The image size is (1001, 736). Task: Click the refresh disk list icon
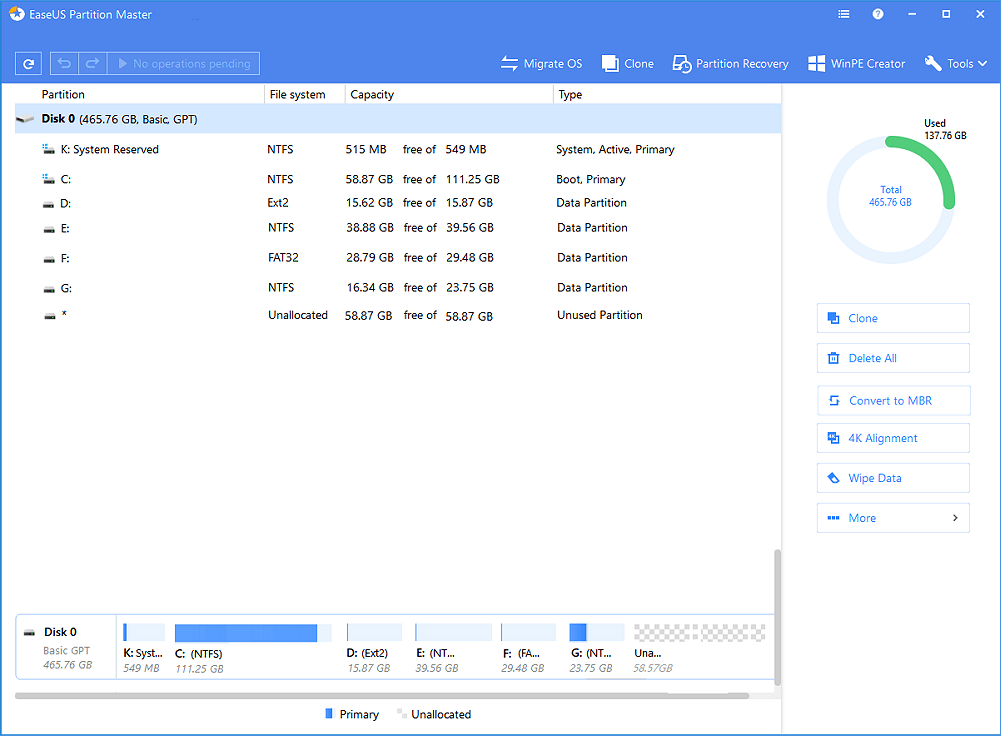28,63
